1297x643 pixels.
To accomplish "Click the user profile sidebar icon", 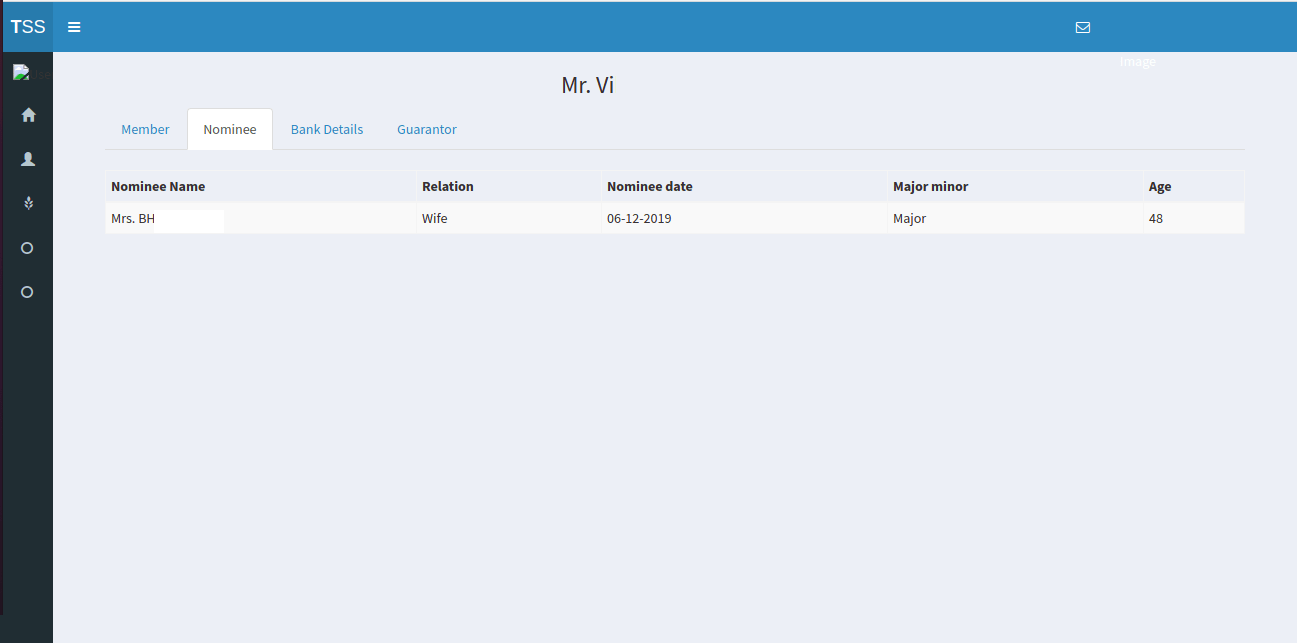I will 28,159.
